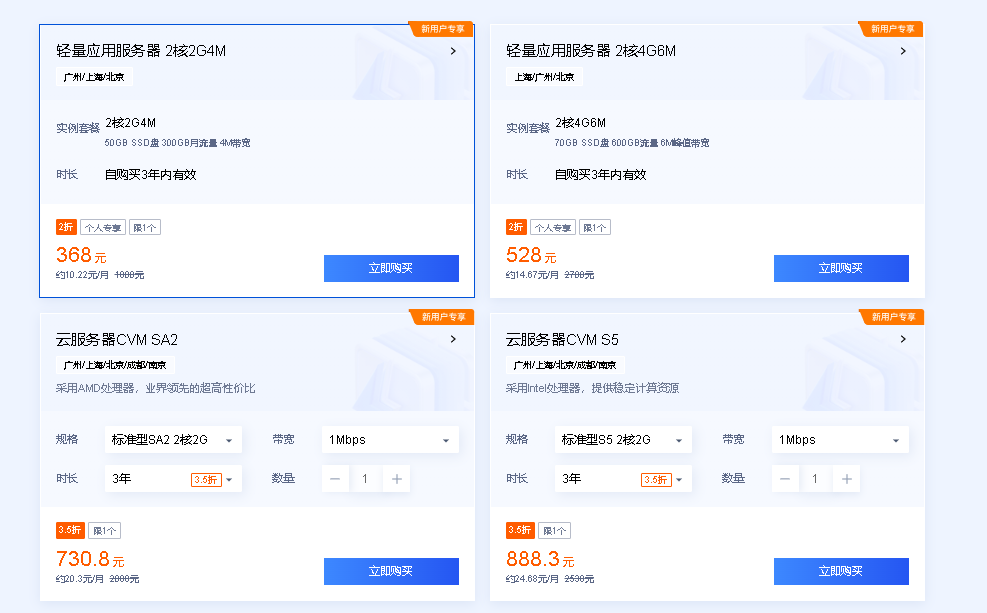Open the 云服务器CVM S5 card arrow
The image size is (987, 613).
[903, 339]
